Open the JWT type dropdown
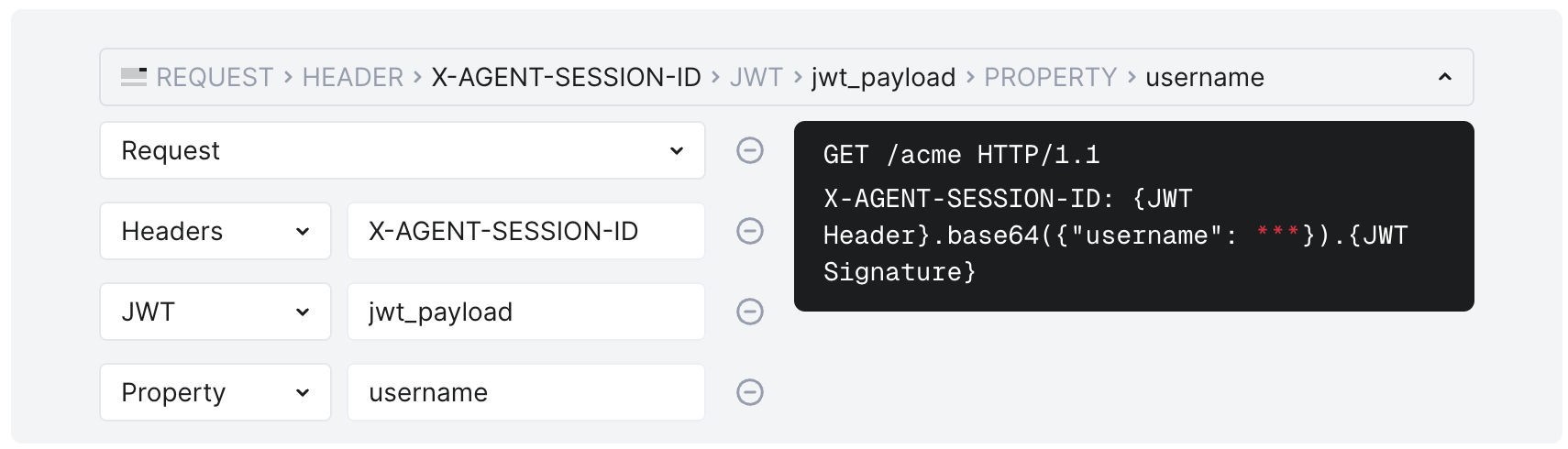Image resolution: width=1568 pixels, height=449 pixels. (215, 312)
